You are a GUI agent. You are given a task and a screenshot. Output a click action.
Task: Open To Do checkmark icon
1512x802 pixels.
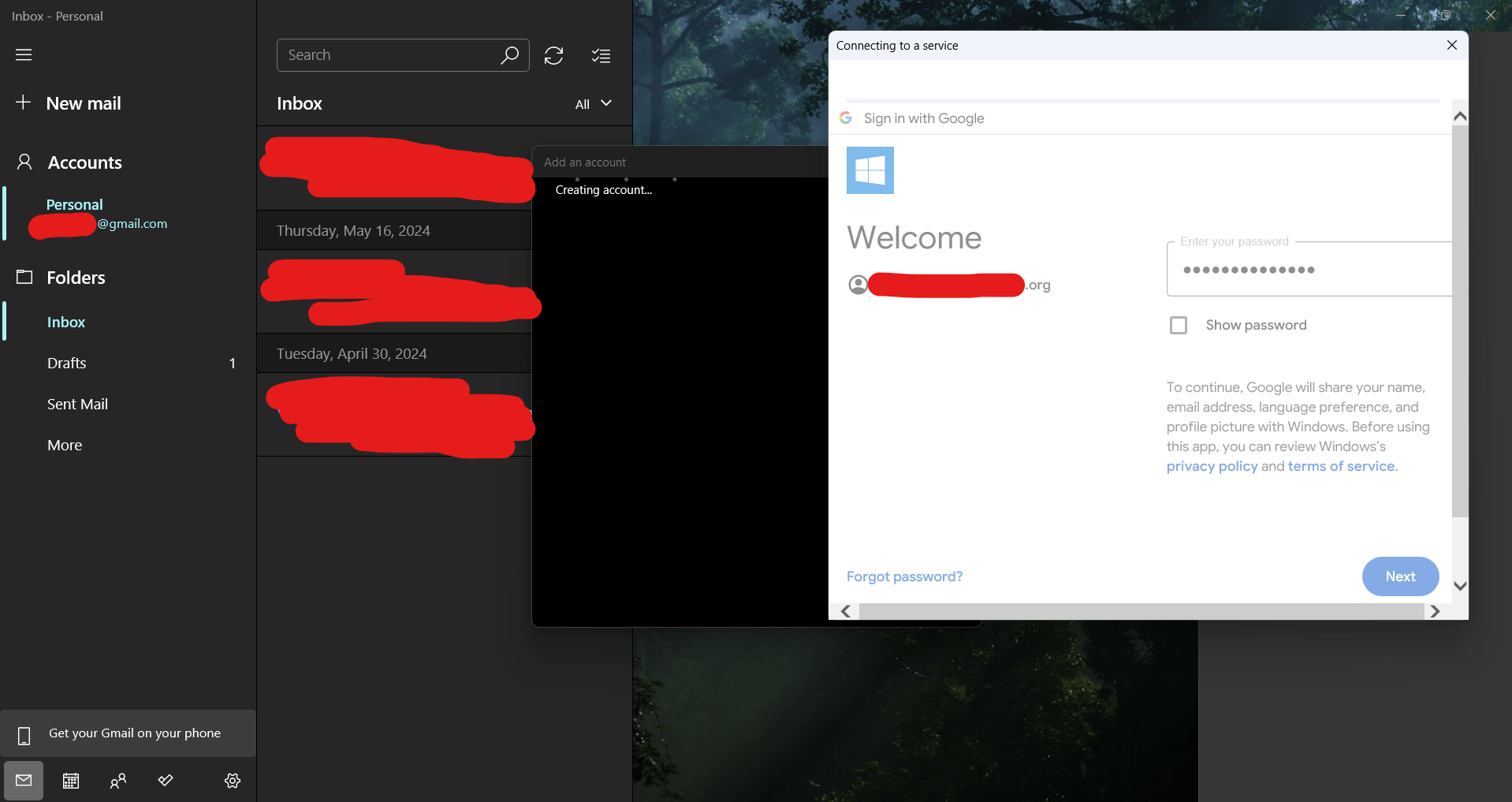166,781
